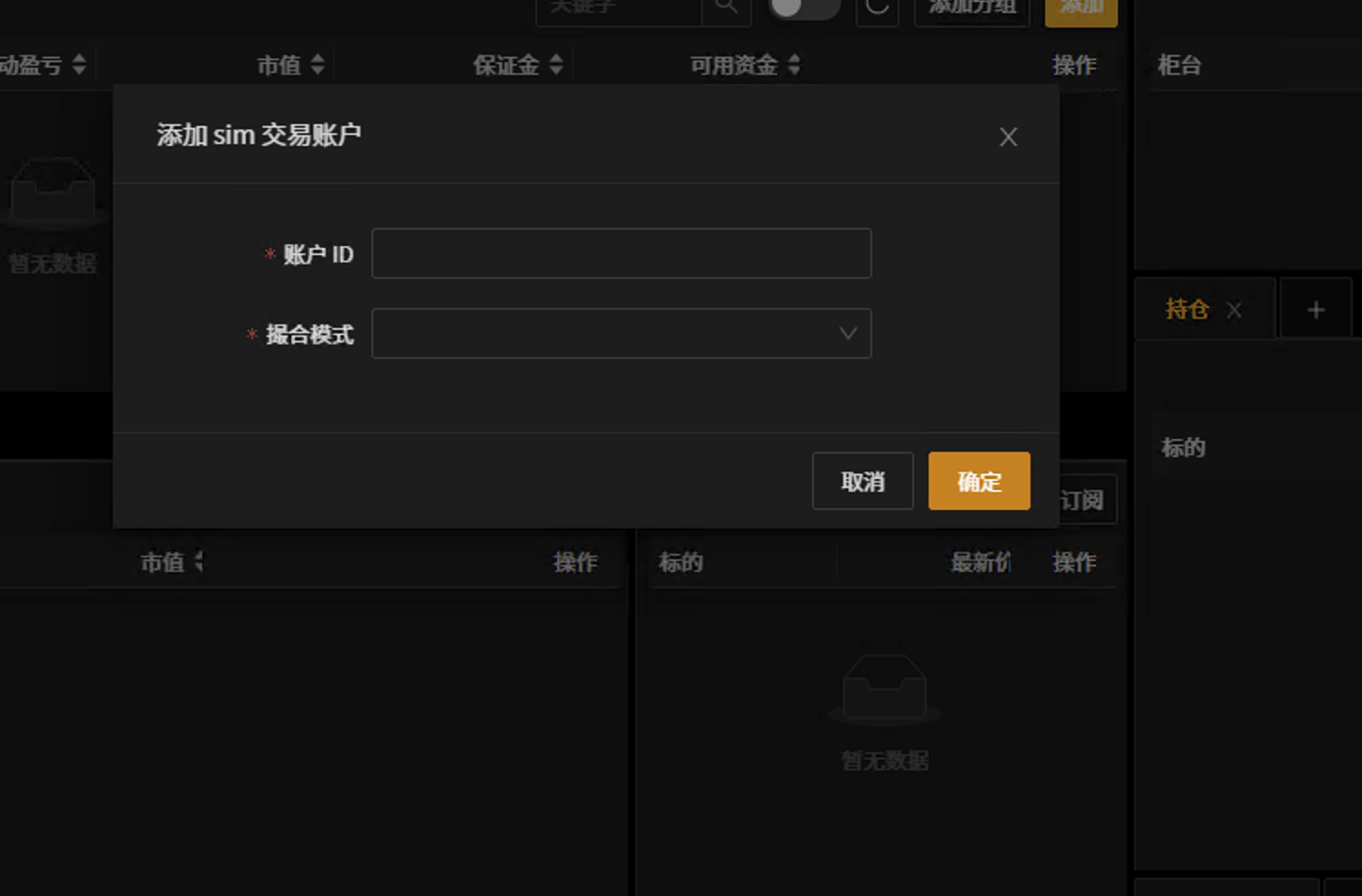Switch to the 持仓 tab

tap(1185, 310)
